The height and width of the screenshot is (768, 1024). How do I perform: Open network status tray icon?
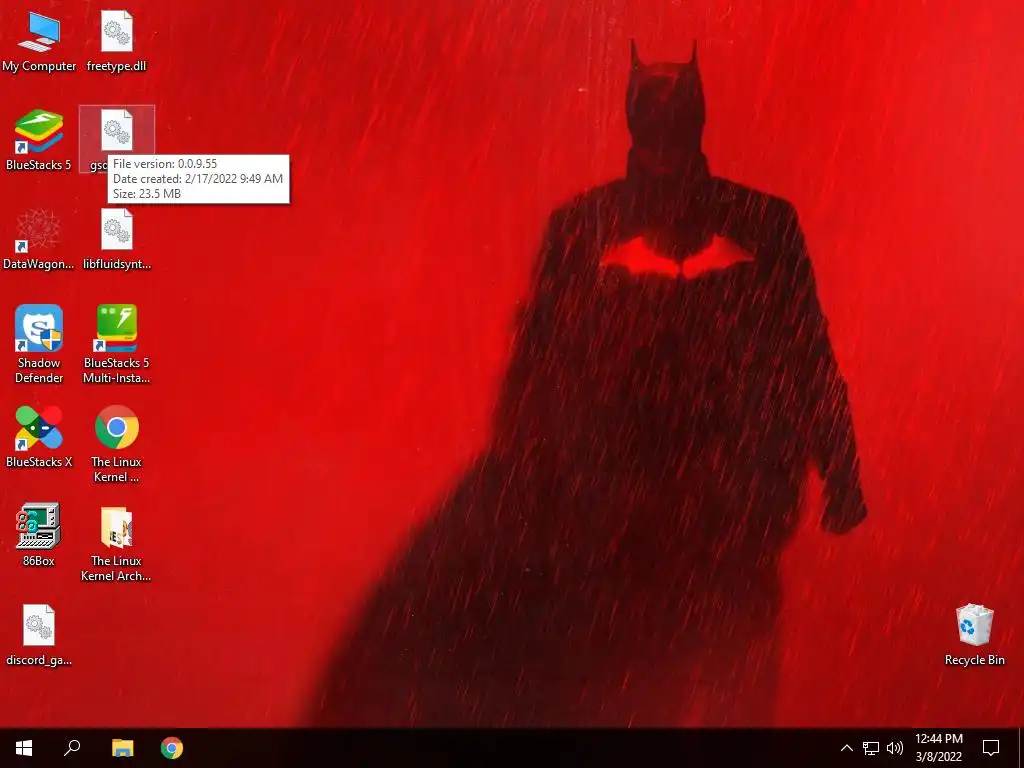pos(871,748)
